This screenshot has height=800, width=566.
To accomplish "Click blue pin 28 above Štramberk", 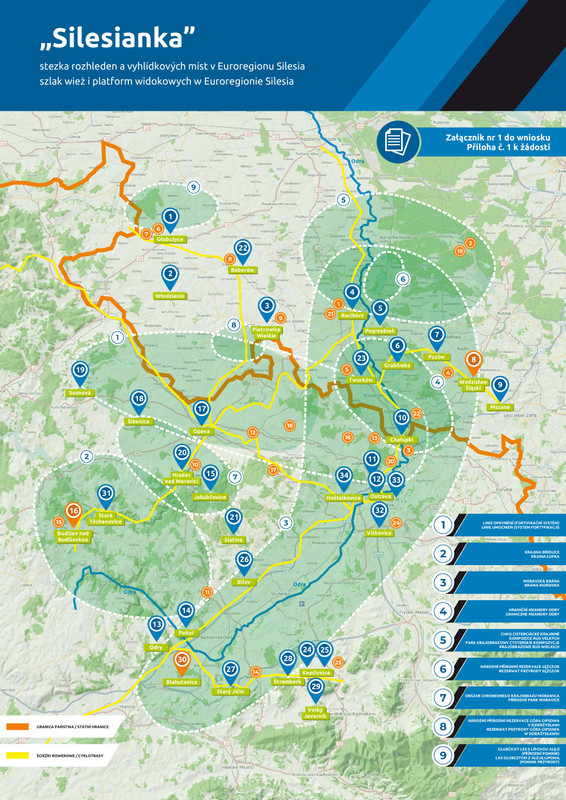I will coord(288,662).
